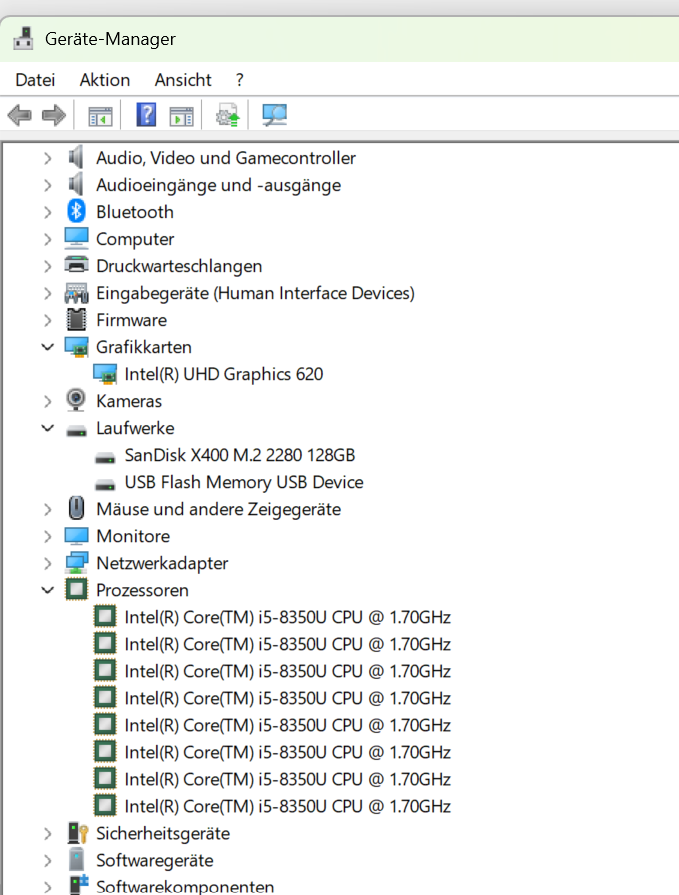Select the Prozessoren category icon
This screenshot has width=679, height=895.
click(76, 590)
